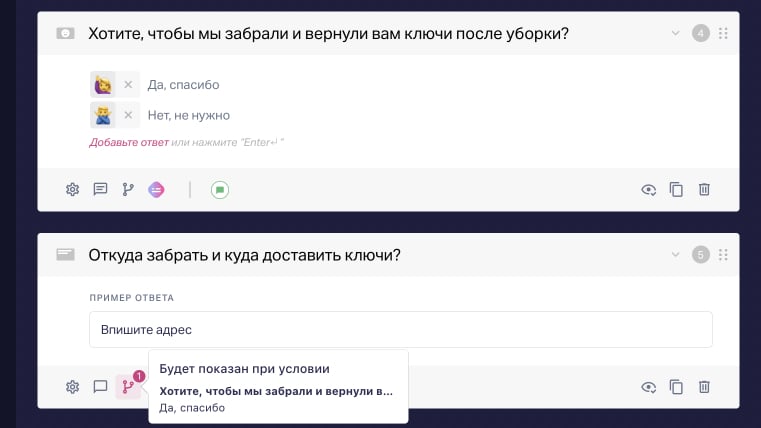This screenshot has height=428, width=761.
Task: Collapse question 5 with the chevron arrow
Action: (x=676, y=255)
